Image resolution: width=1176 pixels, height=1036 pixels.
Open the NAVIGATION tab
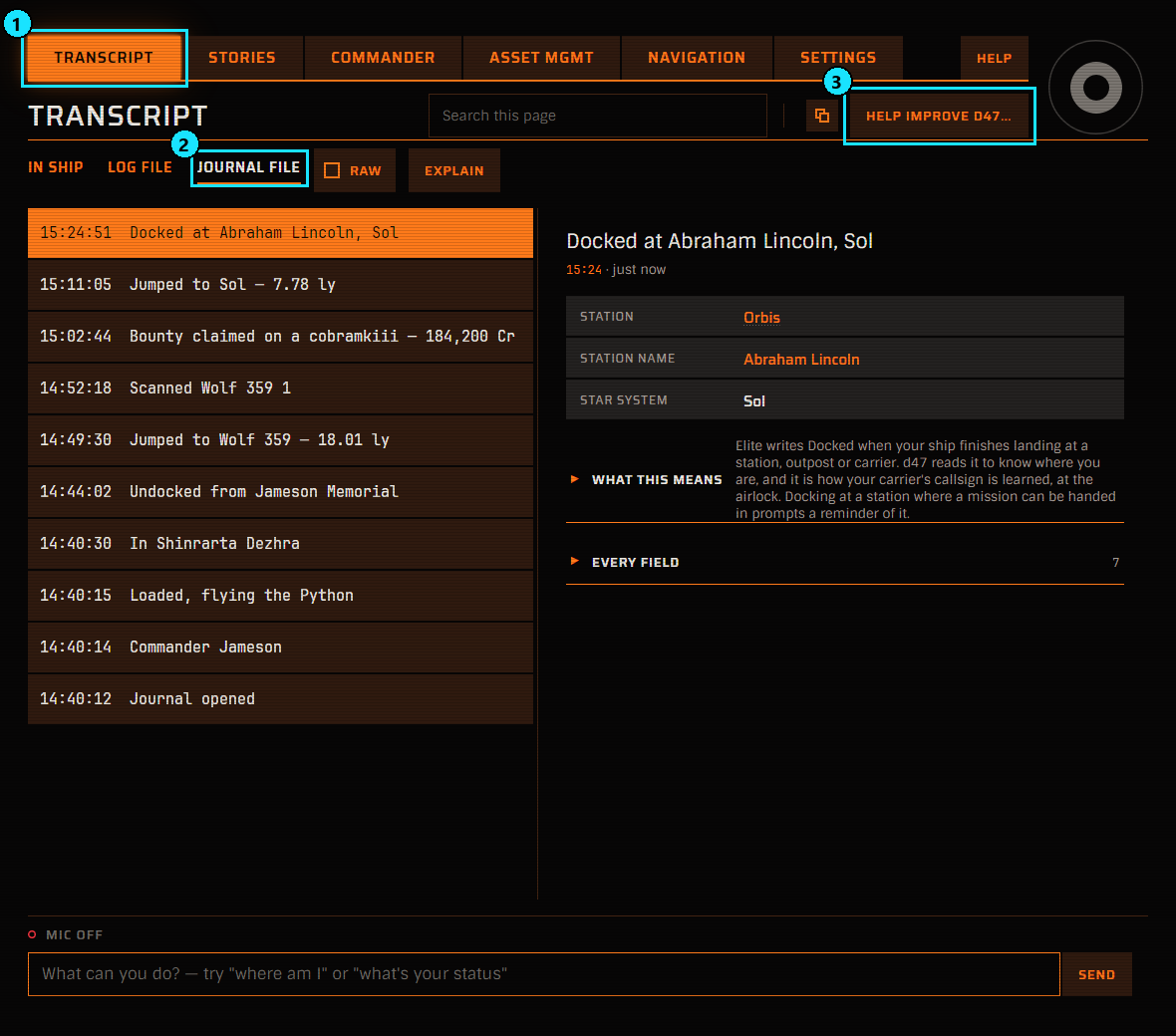696,58
